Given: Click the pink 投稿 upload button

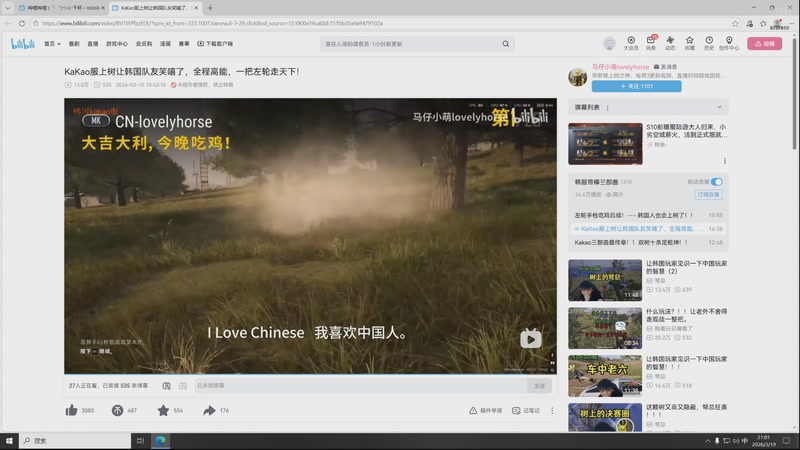Looking at the screenshot, I should point(764,44).
